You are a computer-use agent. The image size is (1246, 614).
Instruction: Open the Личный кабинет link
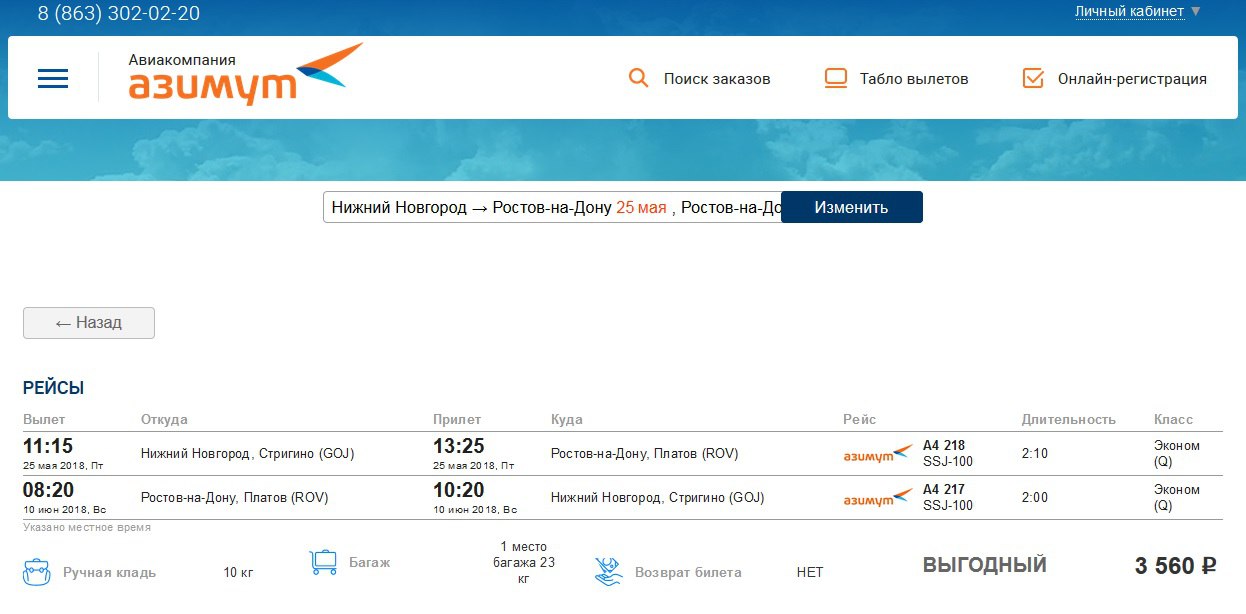point(1129,12)
